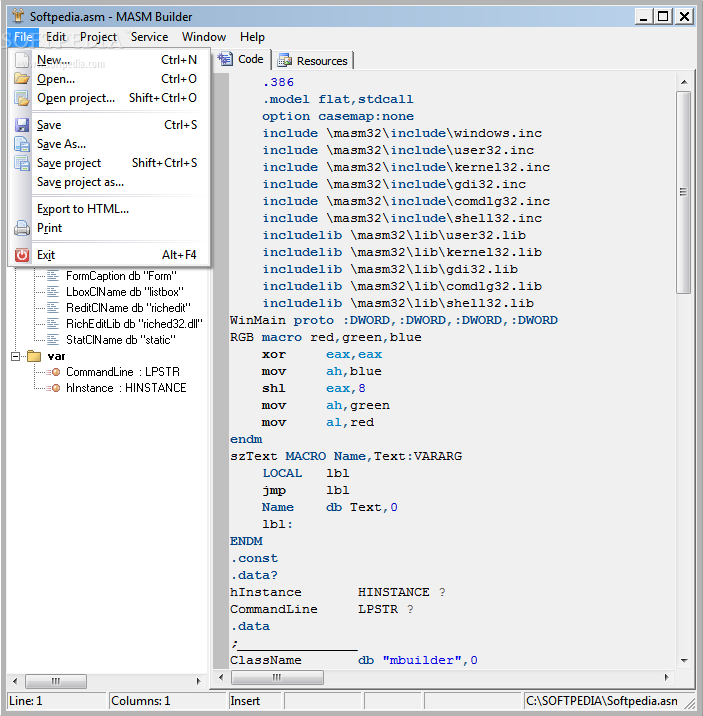Viewport: 703px width, 716px height.
Task: Click the code editor horizontal scrollbar thumb
Action: pyautogui.click(x=278, y=677)
